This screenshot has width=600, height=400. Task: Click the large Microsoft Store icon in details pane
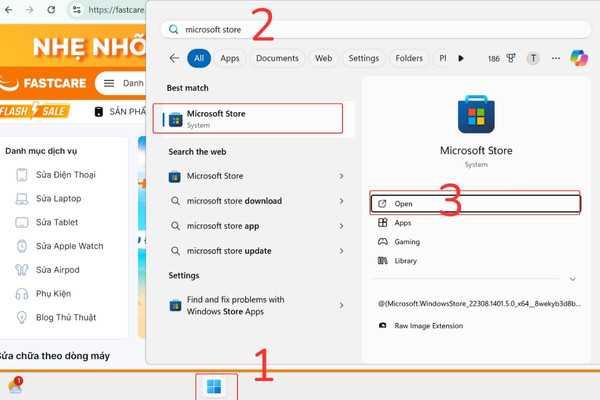(476, 114)
